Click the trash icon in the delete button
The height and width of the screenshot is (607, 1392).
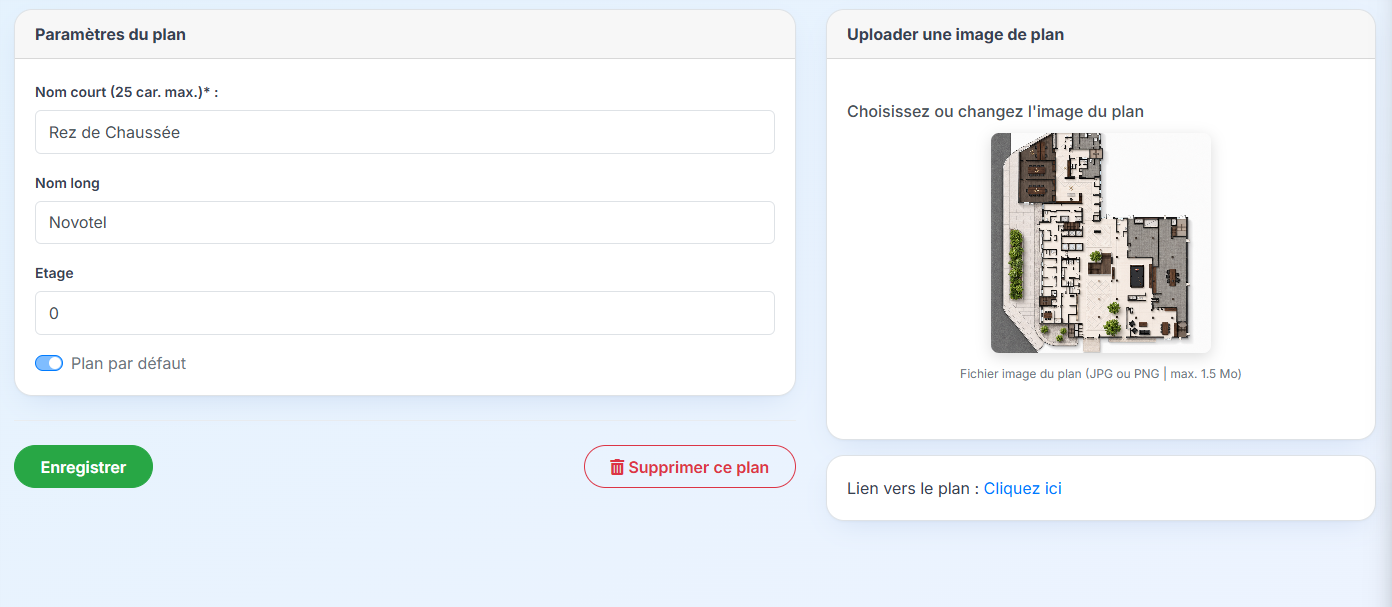[x=617, y=467]
